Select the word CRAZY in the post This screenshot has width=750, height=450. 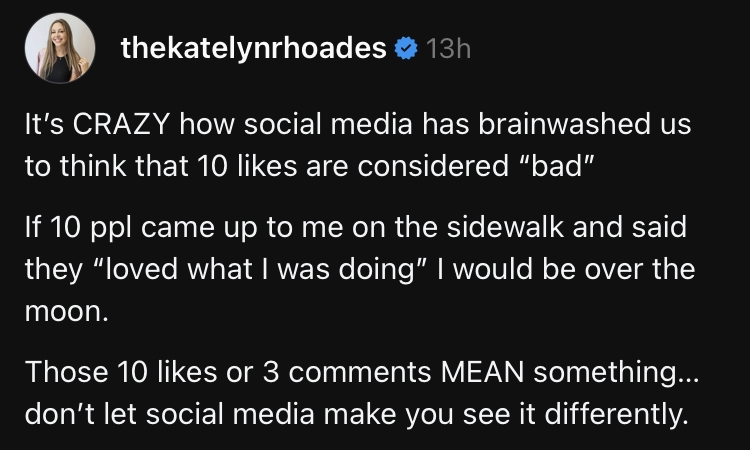pos(121,124)
